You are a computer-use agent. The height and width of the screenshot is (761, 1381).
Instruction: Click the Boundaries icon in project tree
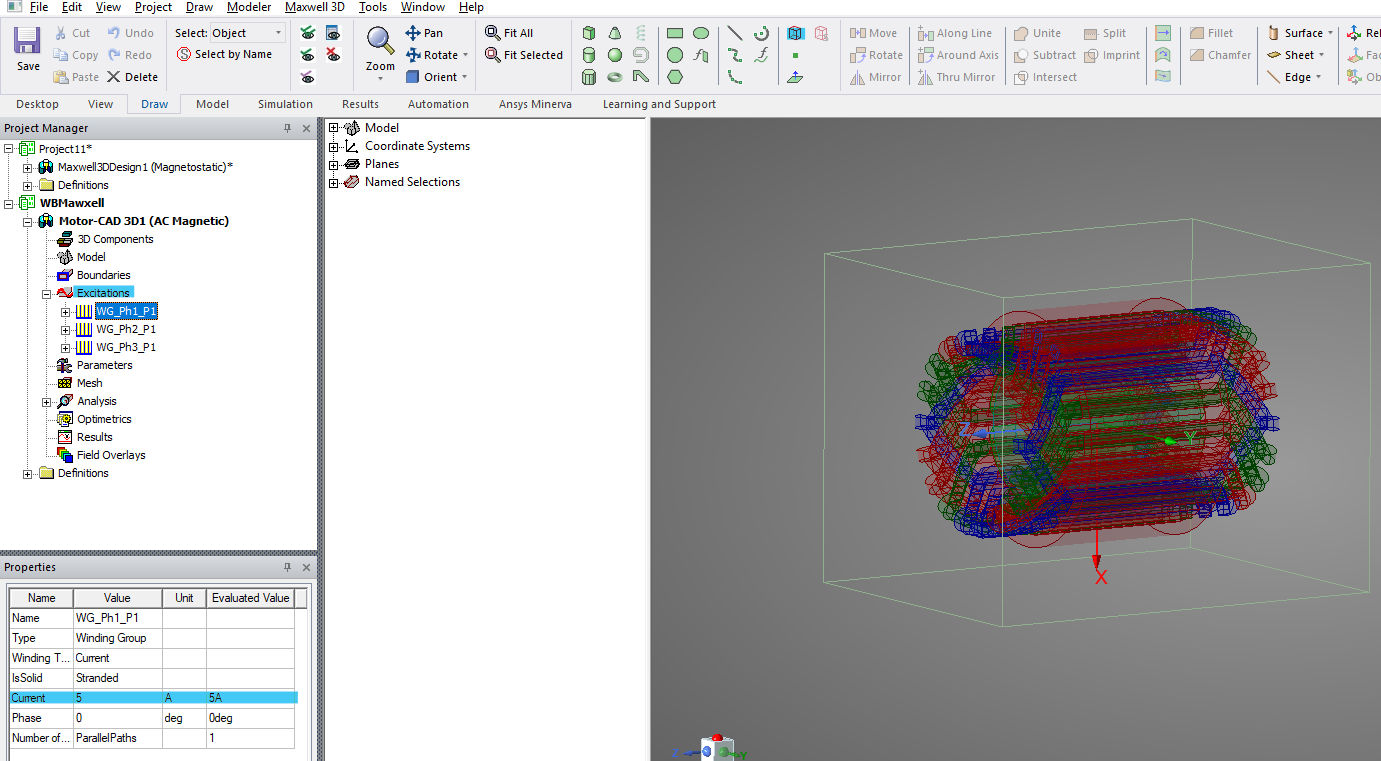point(65,275)
